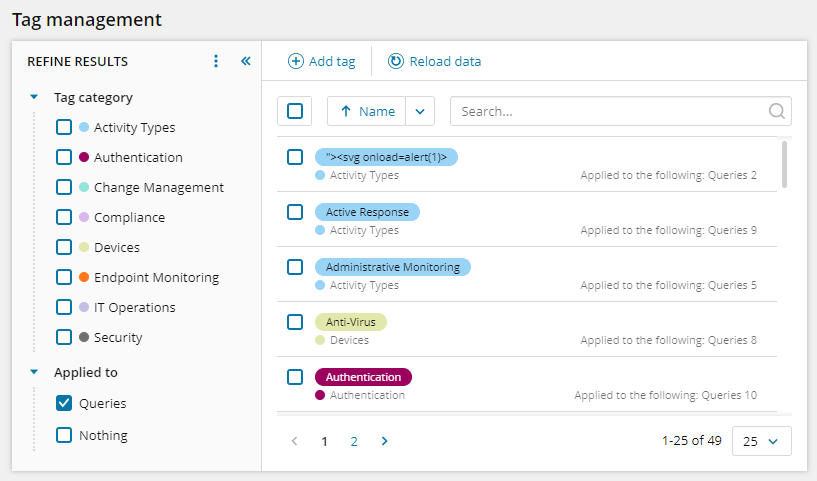The height and width of the screenshot is (481, 817).
Task: Click the blue Activity Types color dot in filters
Action: tap(84, 127)
